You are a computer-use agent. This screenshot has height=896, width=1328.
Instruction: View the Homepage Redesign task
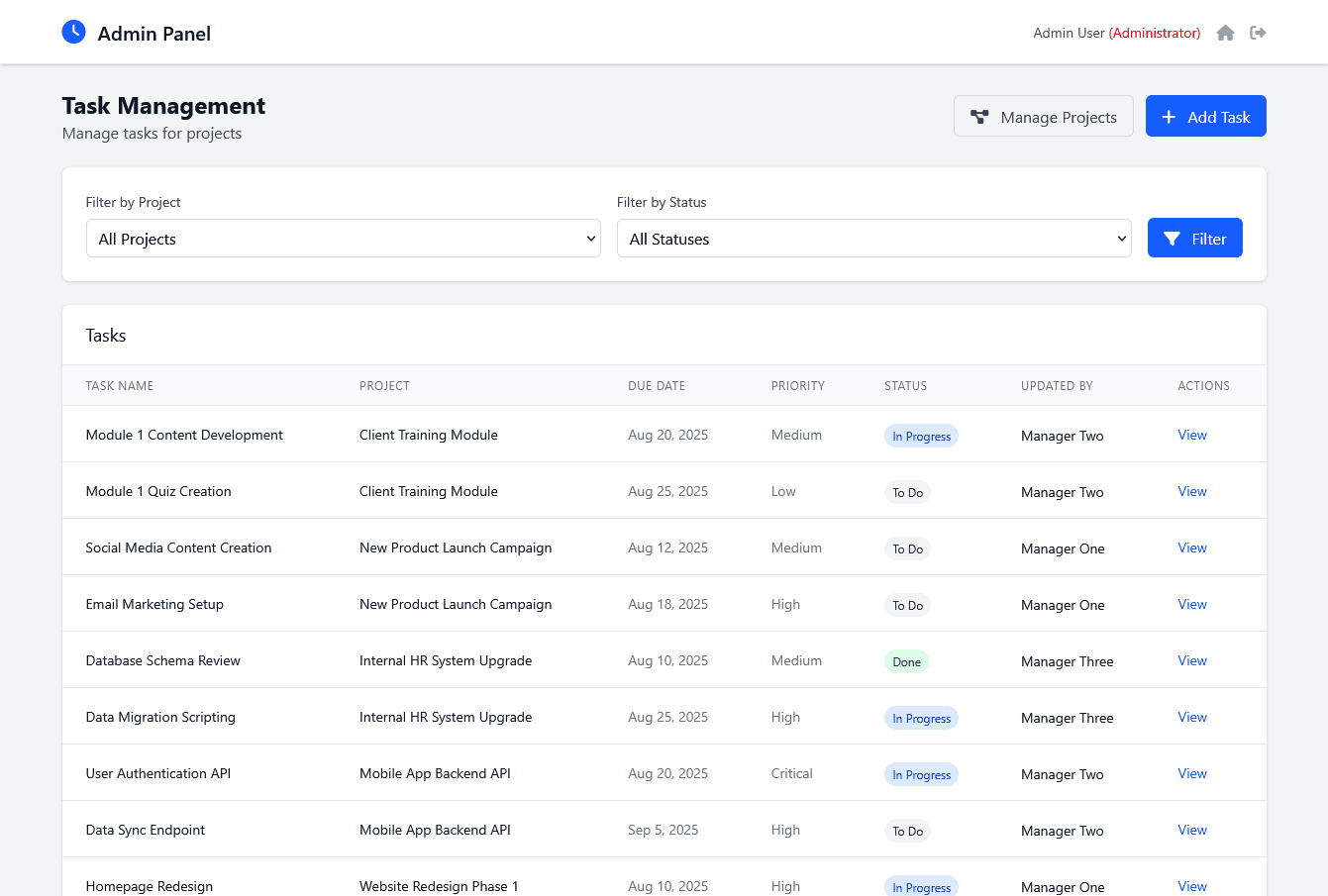pos(1191,886)
